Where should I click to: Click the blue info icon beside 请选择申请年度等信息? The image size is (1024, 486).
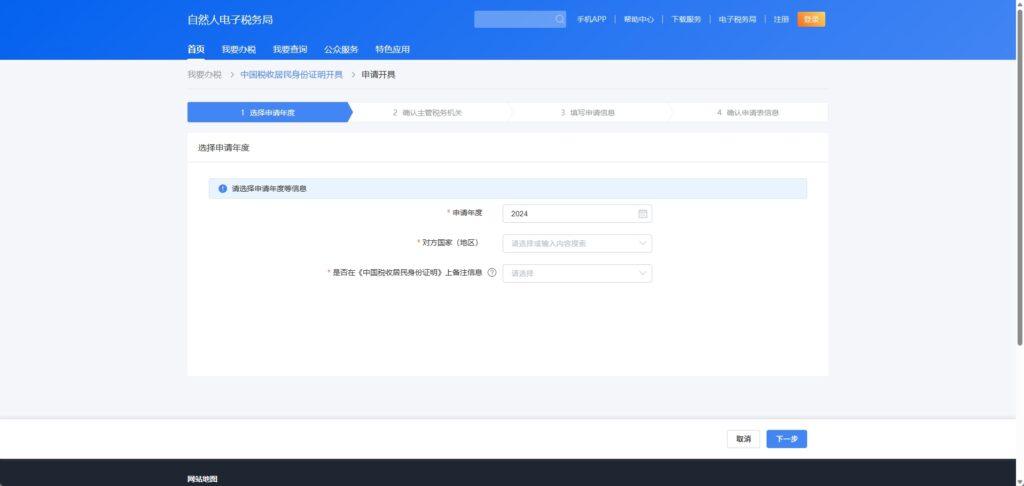coord(223,188)
